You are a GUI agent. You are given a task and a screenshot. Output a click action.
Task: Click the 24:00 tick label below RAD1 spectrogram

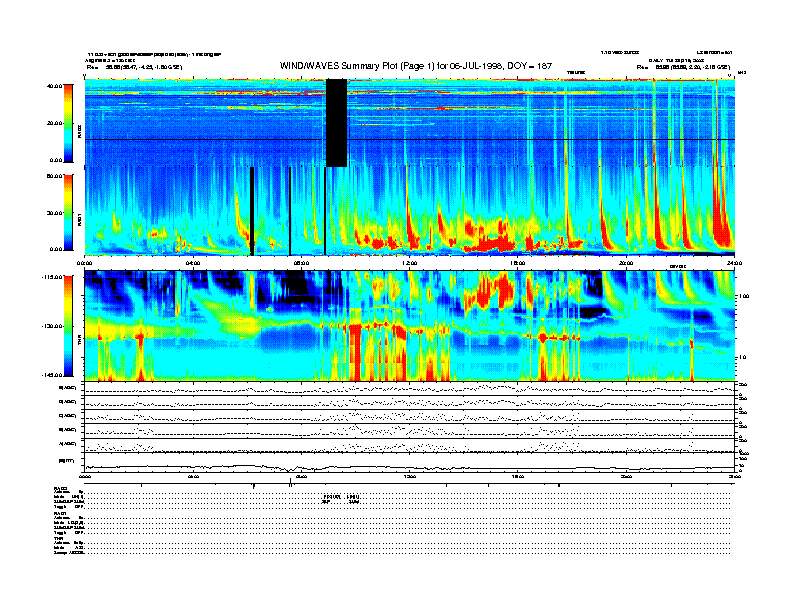[734, 263]
